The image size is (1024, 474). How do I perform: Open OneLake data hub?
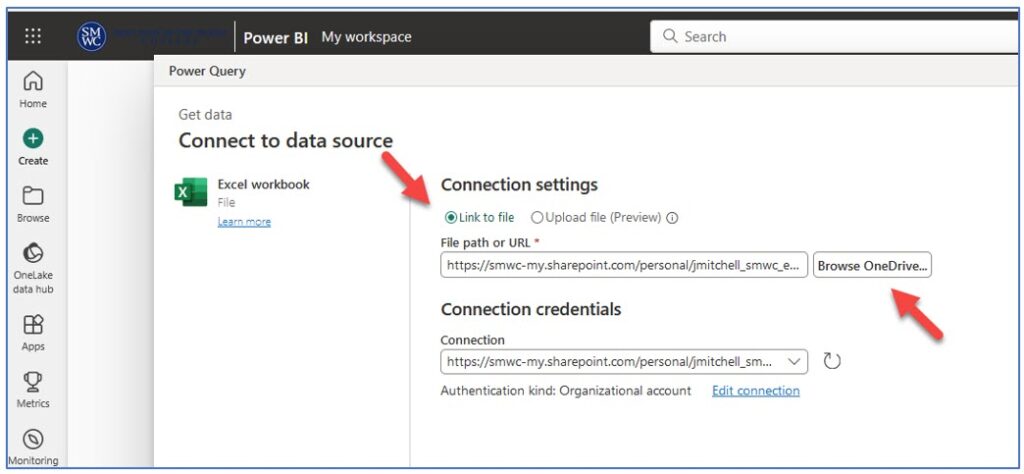(x=33, y=268)
